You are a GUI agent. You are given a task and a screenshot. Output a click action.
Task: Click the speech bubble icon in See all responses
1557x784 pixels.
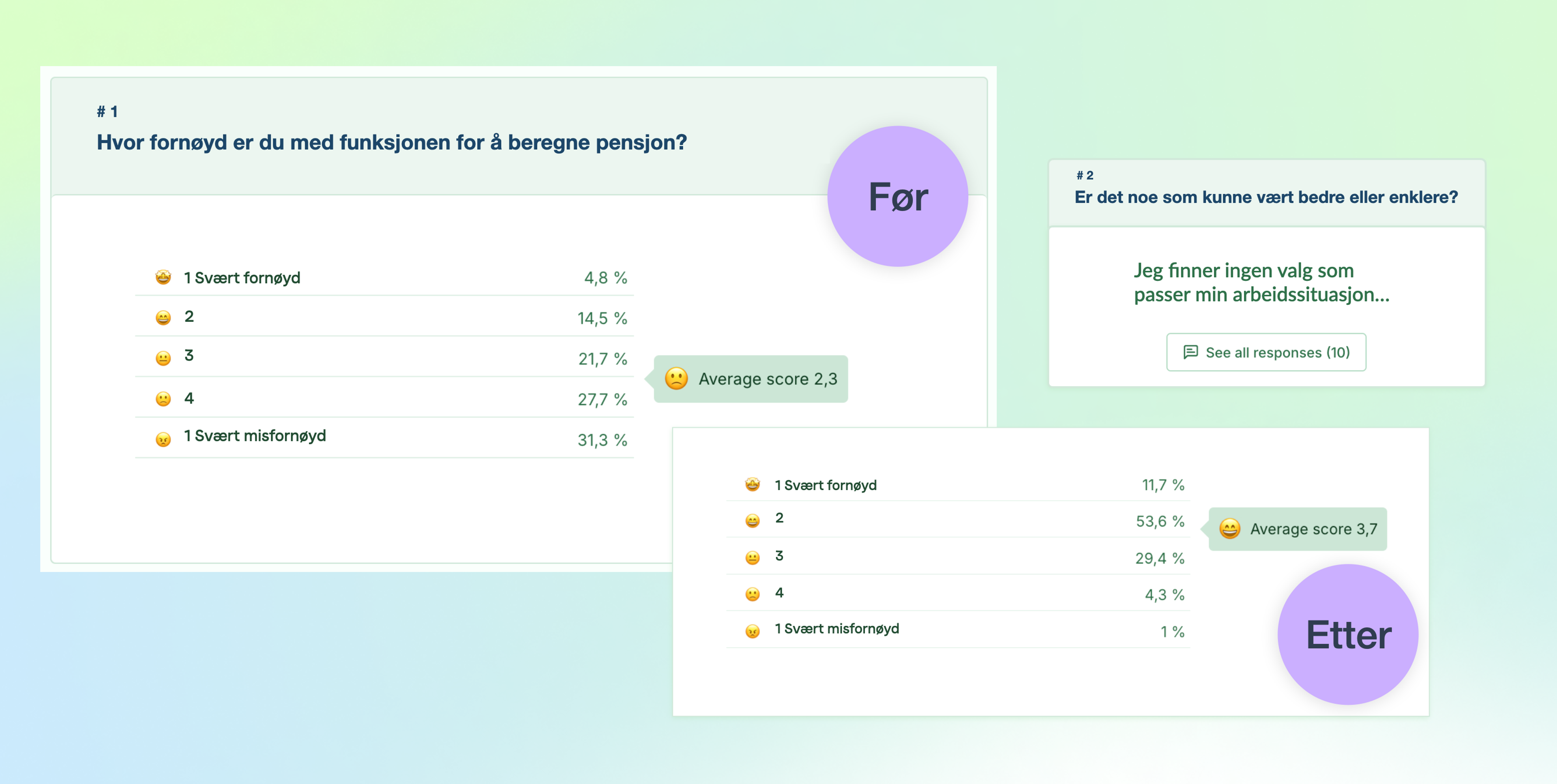1190,352
